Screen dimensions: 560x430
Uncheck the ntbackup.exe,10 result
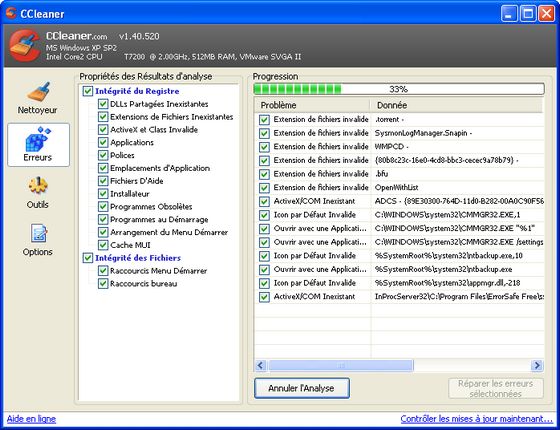coord(264,256)
